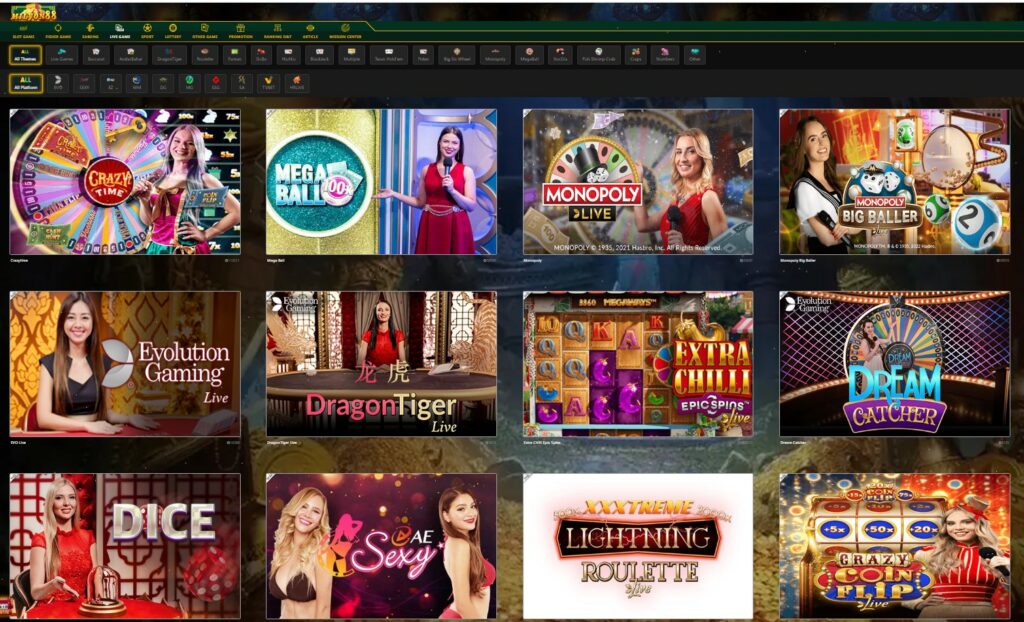The height and width of the screenshot is (622, 1024).
Task: Filter by DragonTiger theme
Action: click(170, 56)
